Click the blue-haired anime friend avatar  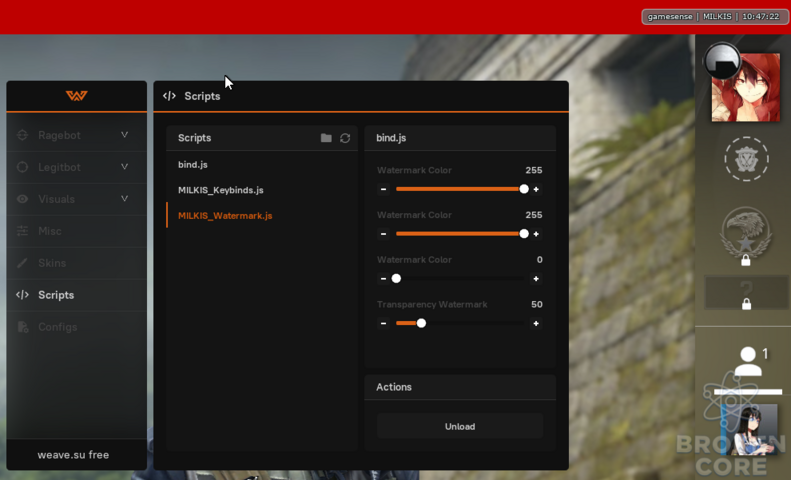coord(750,430)
